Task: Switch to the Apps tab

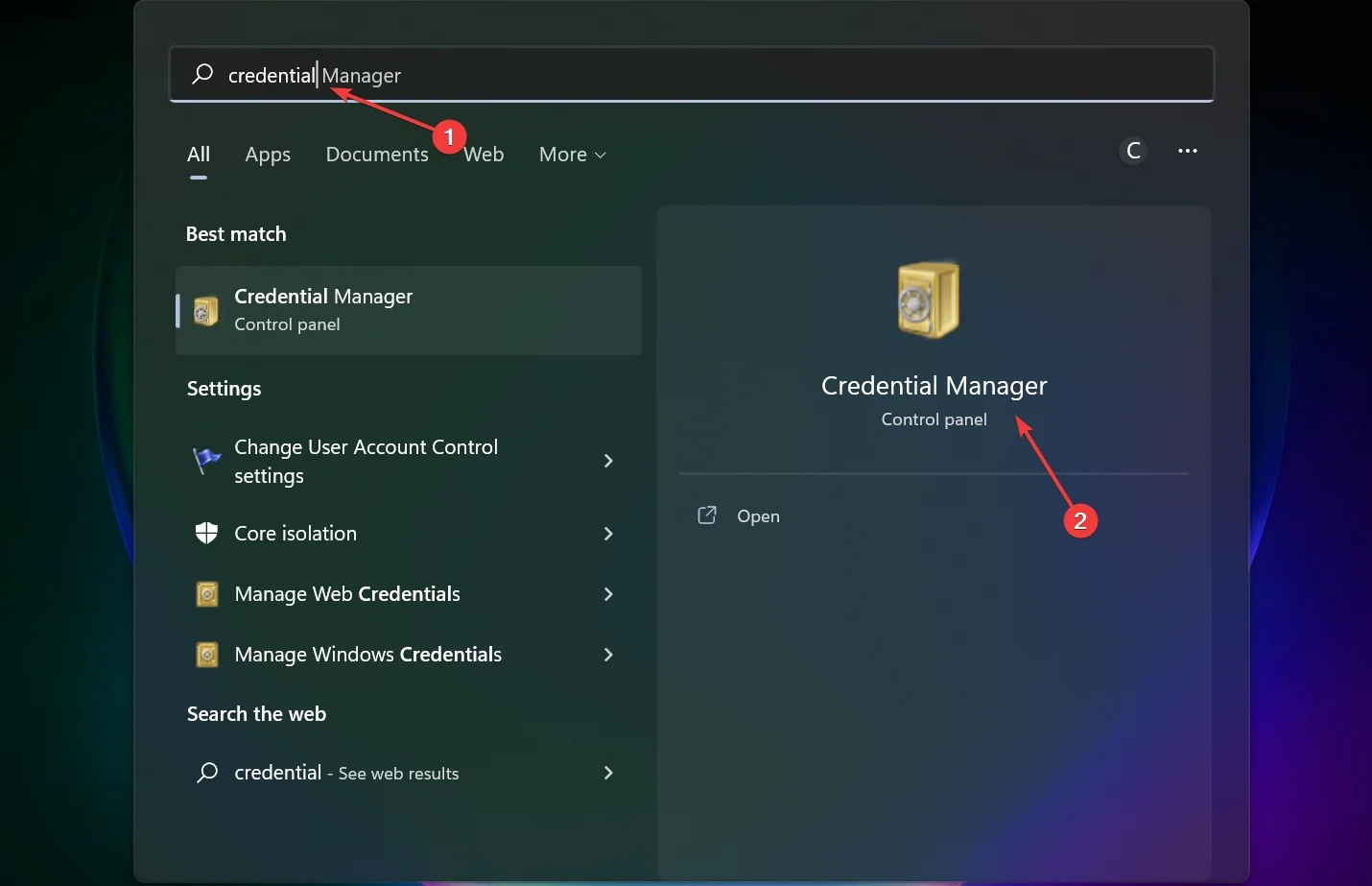Action: [x=268, y=155]
